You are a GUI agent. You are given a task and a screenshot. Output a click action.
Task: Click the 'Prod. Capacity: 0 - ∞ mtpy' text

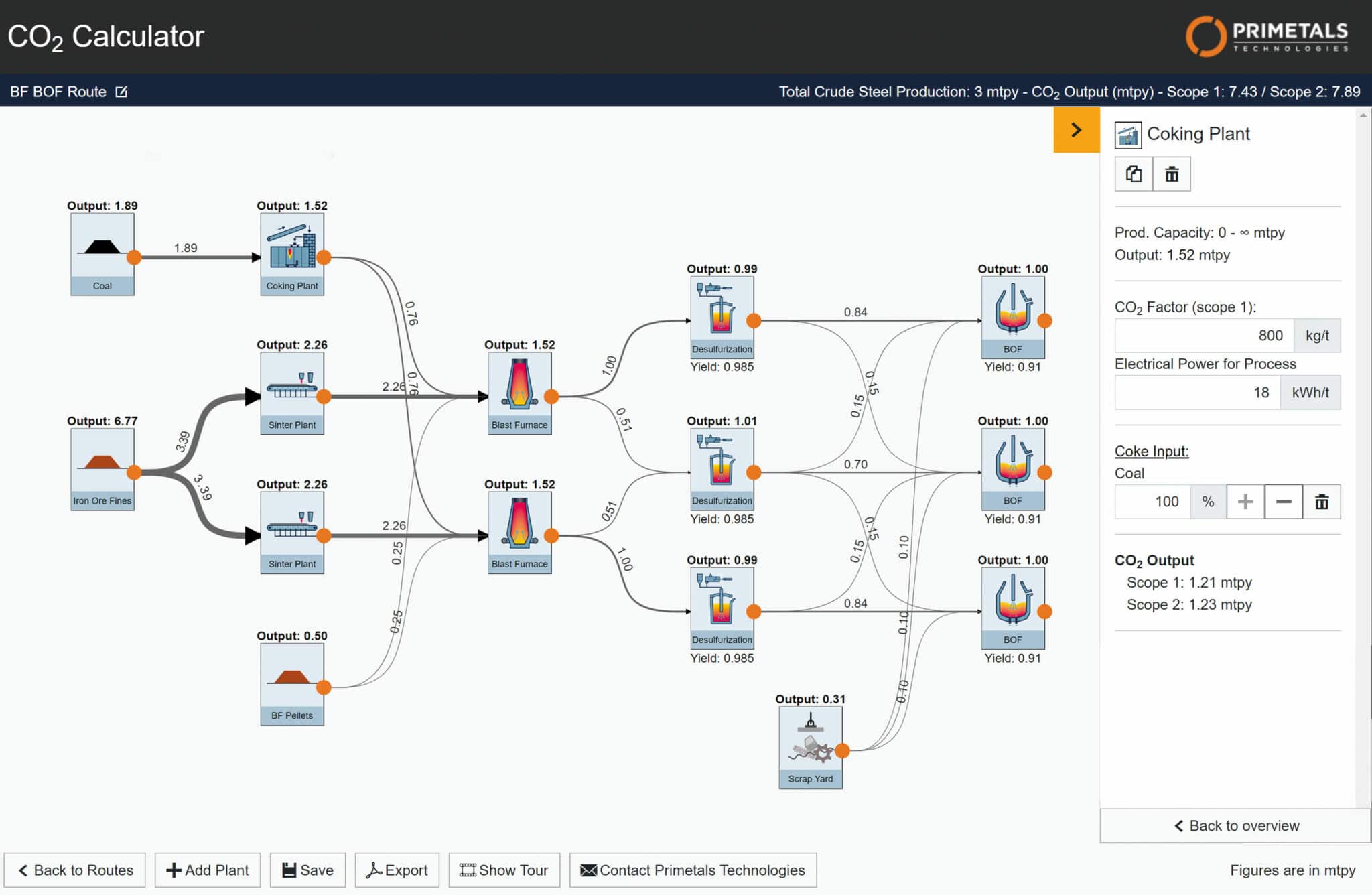pos(1199,232)
